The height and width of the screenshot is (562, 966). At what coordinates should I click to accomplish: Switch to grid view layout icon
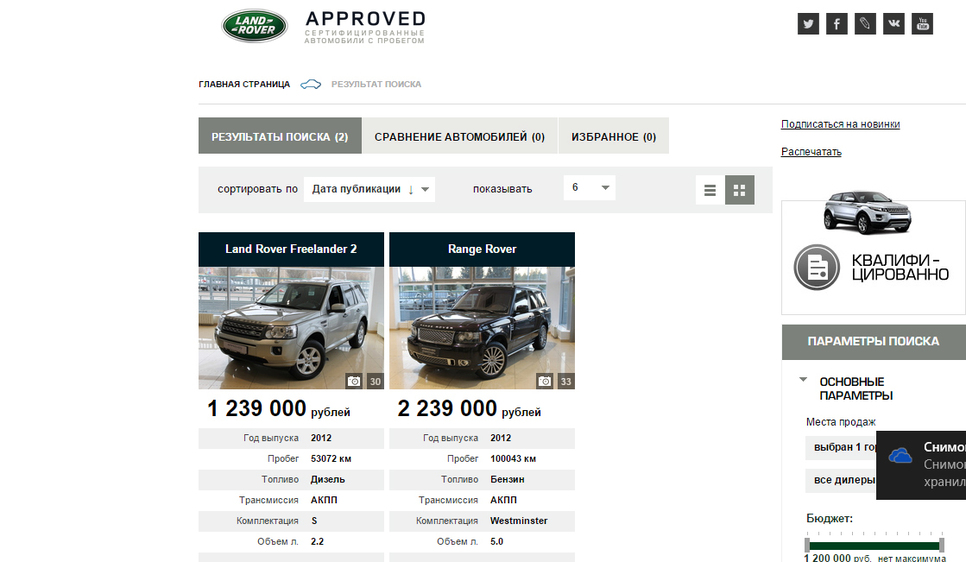click(x=739, y=190)
